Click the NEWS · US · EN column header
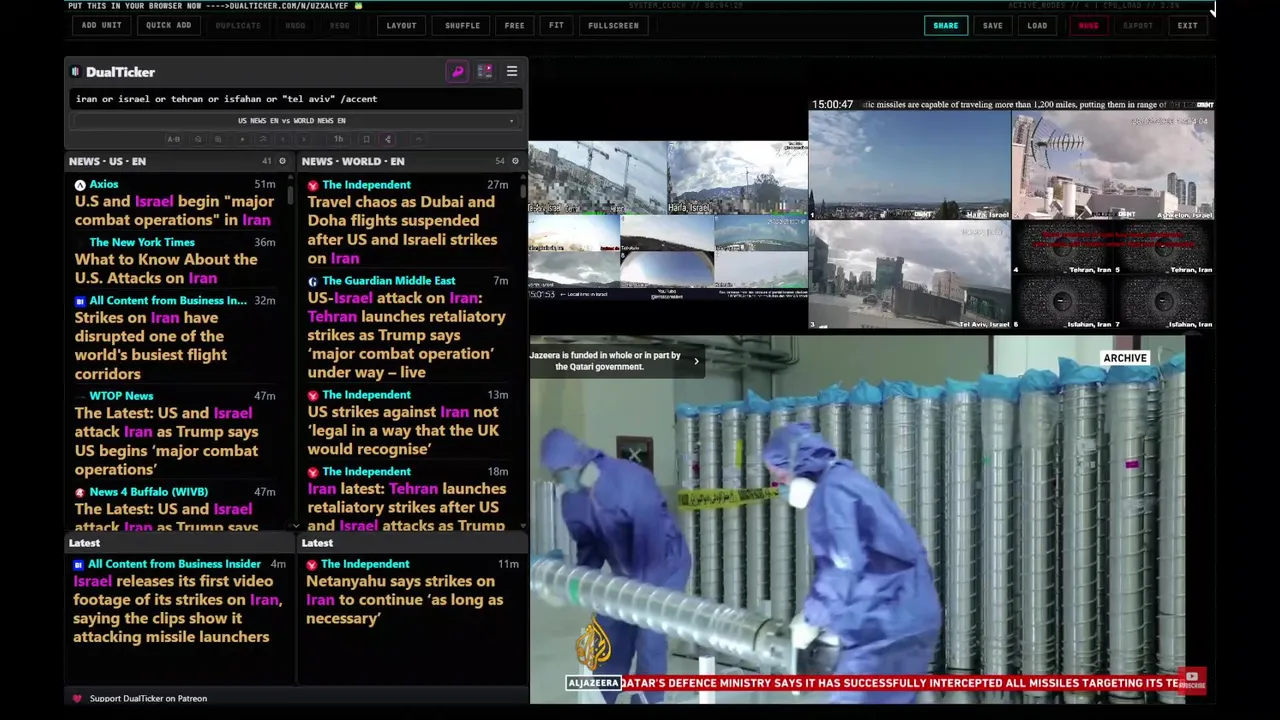 107,161
